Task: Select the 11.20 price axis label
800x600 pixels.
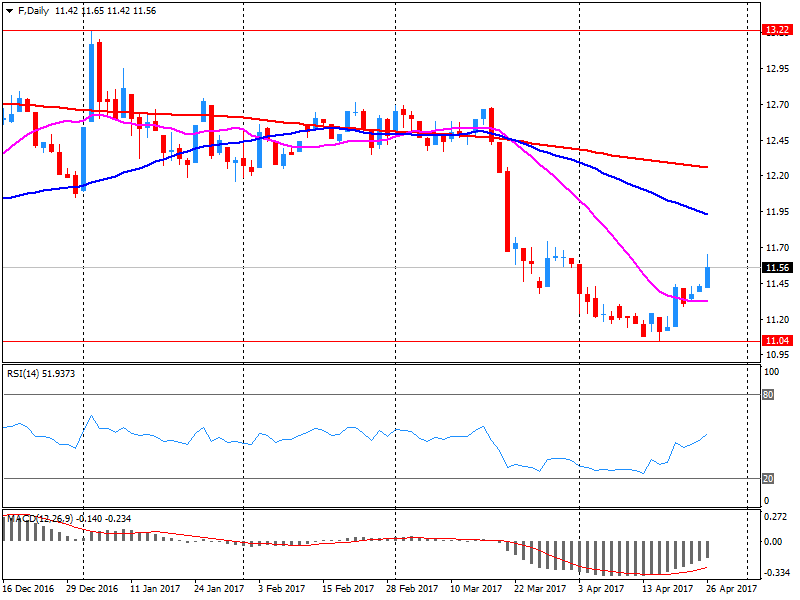Action: pyautogui.click(x=777, y=319)
